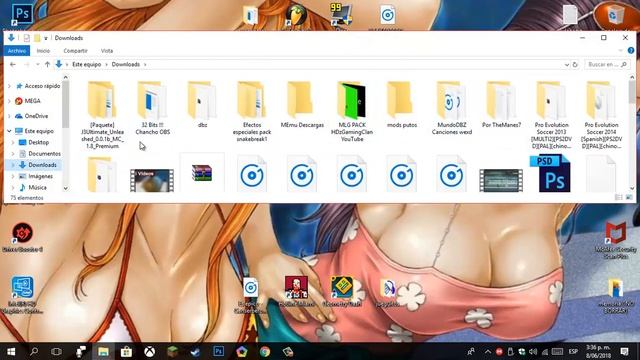This screenshot has width=640, height=360.
Task: Switch to the Vista ribbon tab
Action: coord(107,51)
